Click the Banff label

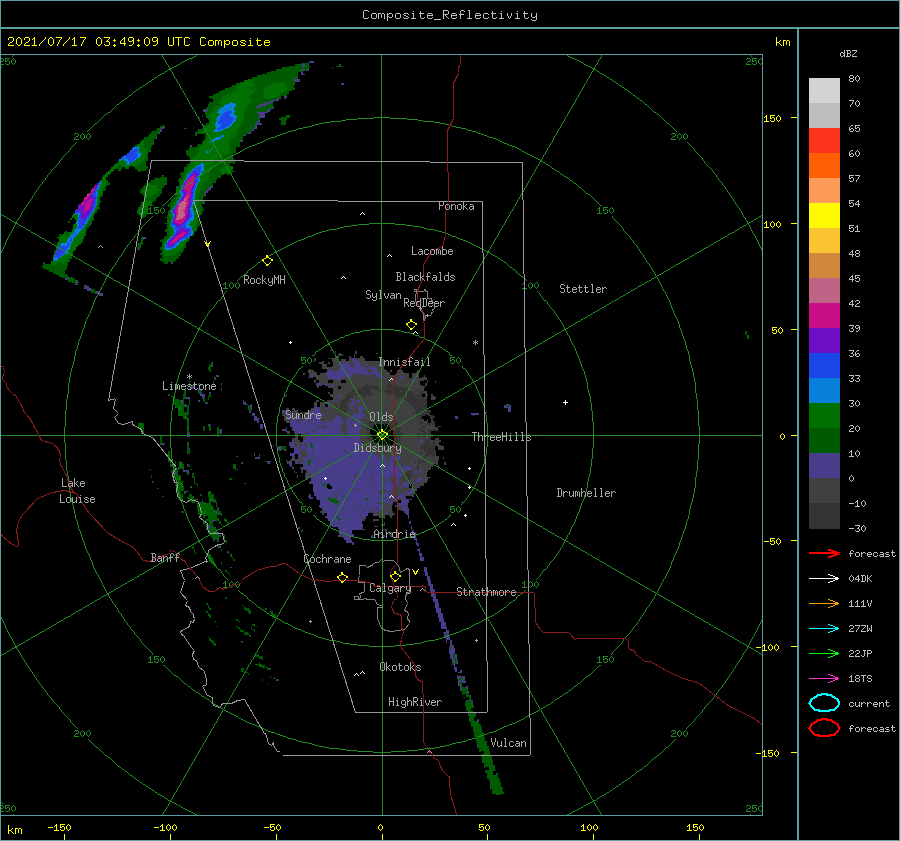[165, 557]
